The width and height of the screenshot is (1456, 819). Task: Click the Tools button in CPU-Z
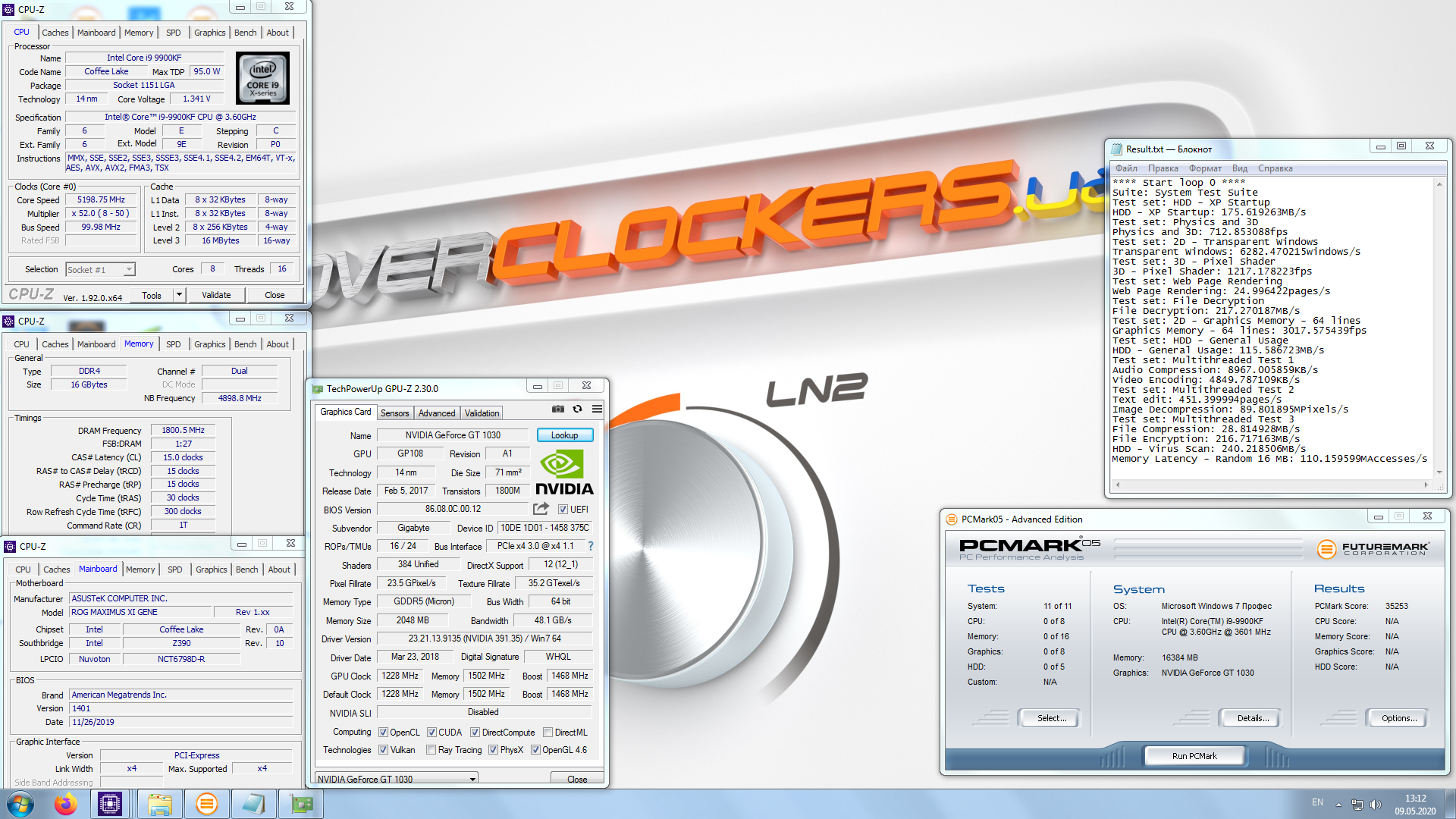[x=152, y=295]
